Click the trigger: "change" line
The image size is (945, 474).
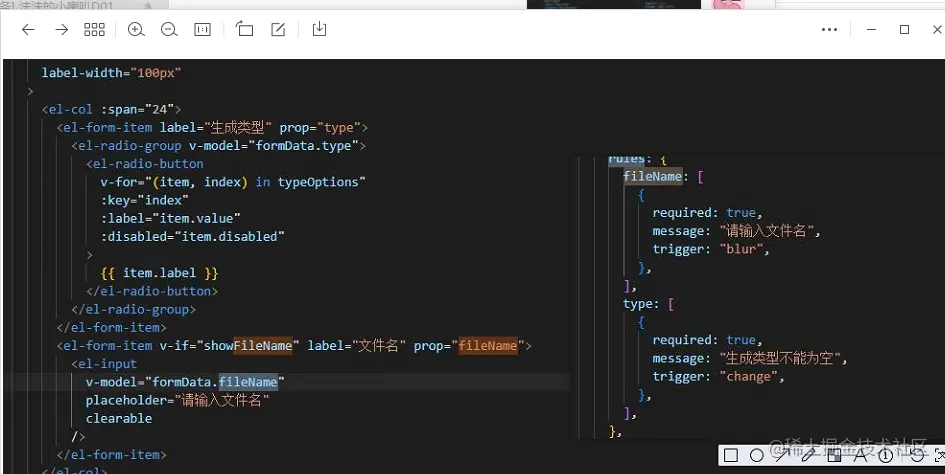(718, 376)
